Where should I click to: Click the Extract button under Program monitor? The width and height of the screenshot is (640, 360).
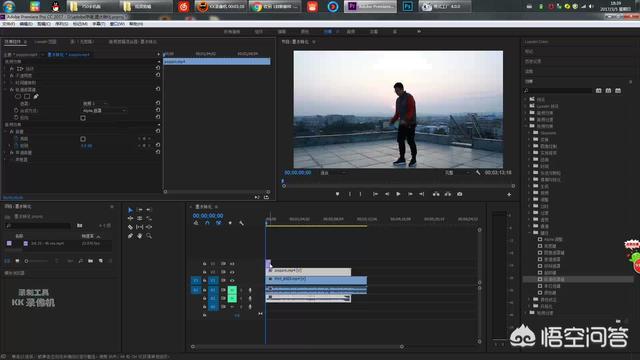point(448,194)
